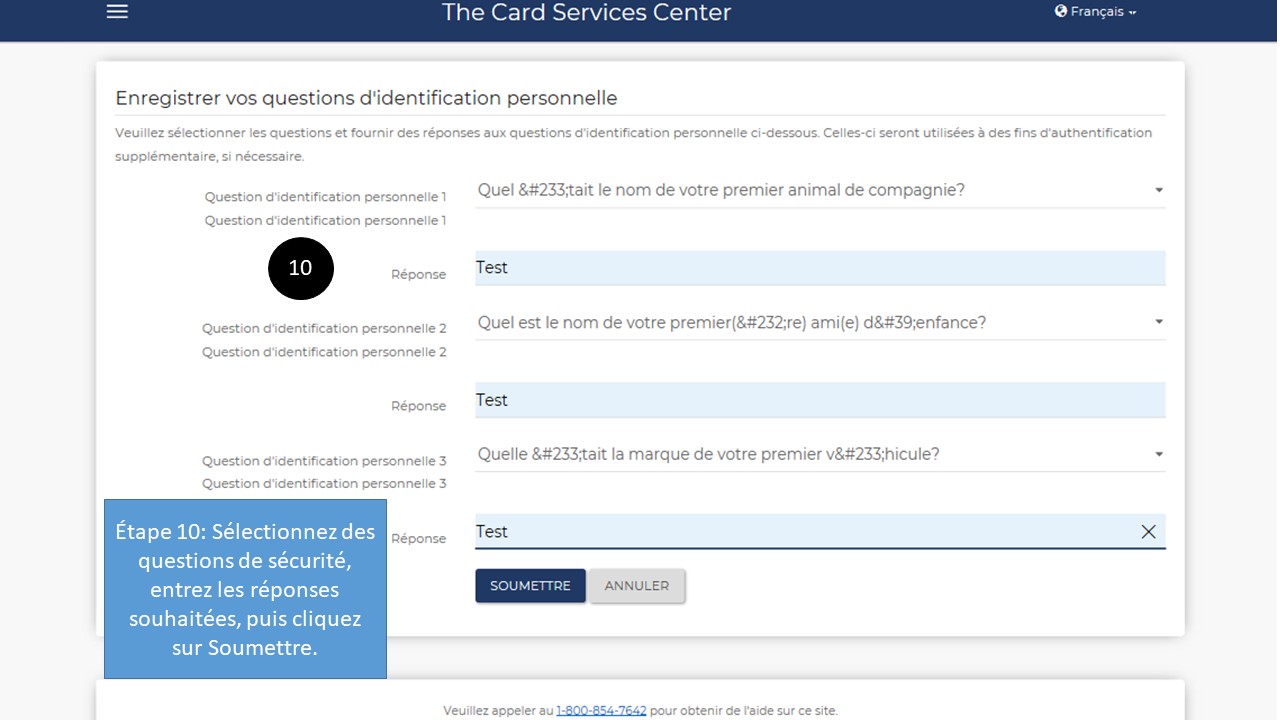Expand the personal identification question 1 dropdown
Viewport: 1280px width, 720px height.
coord(820,190)
